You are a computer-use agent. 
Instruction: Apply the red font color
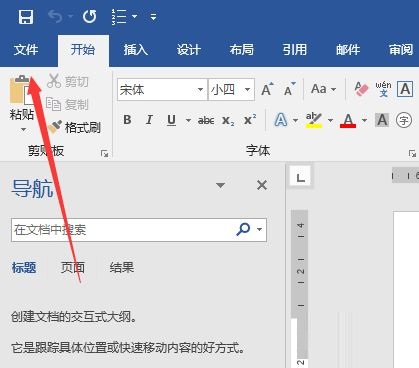pyautogui.click(x=348, y=120)
